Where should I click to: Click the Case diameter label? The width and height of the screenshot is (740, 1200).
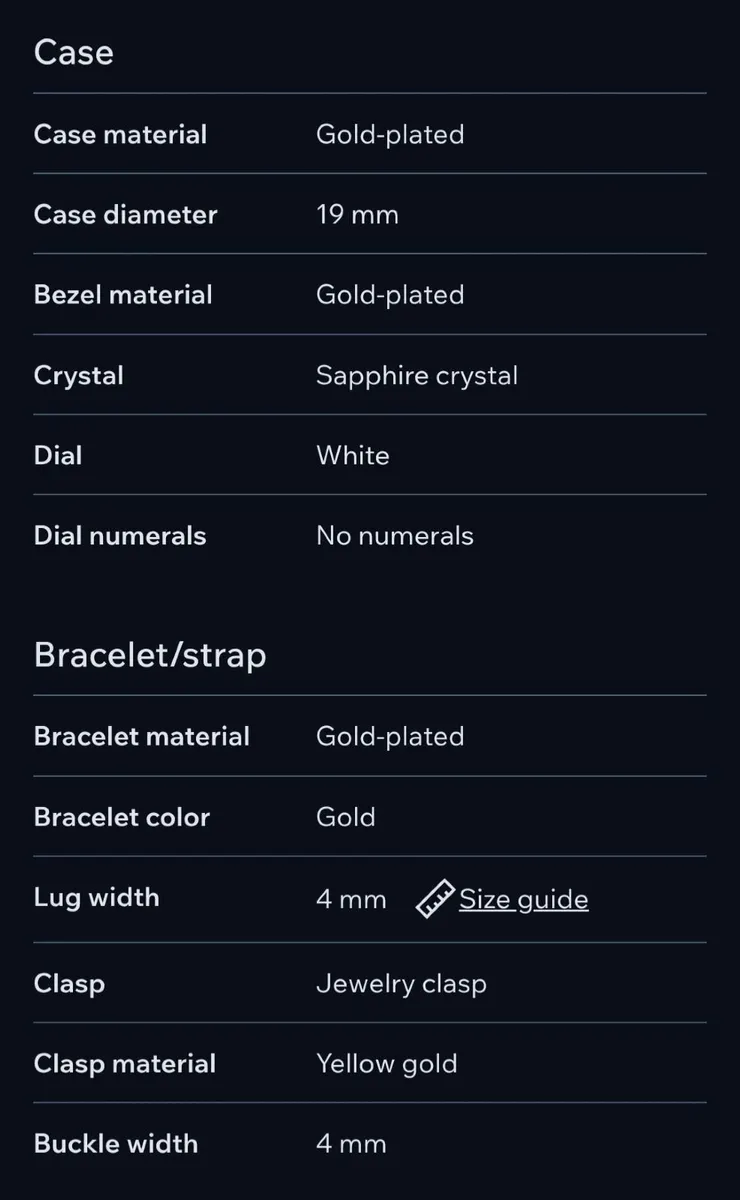coord(125,214)
